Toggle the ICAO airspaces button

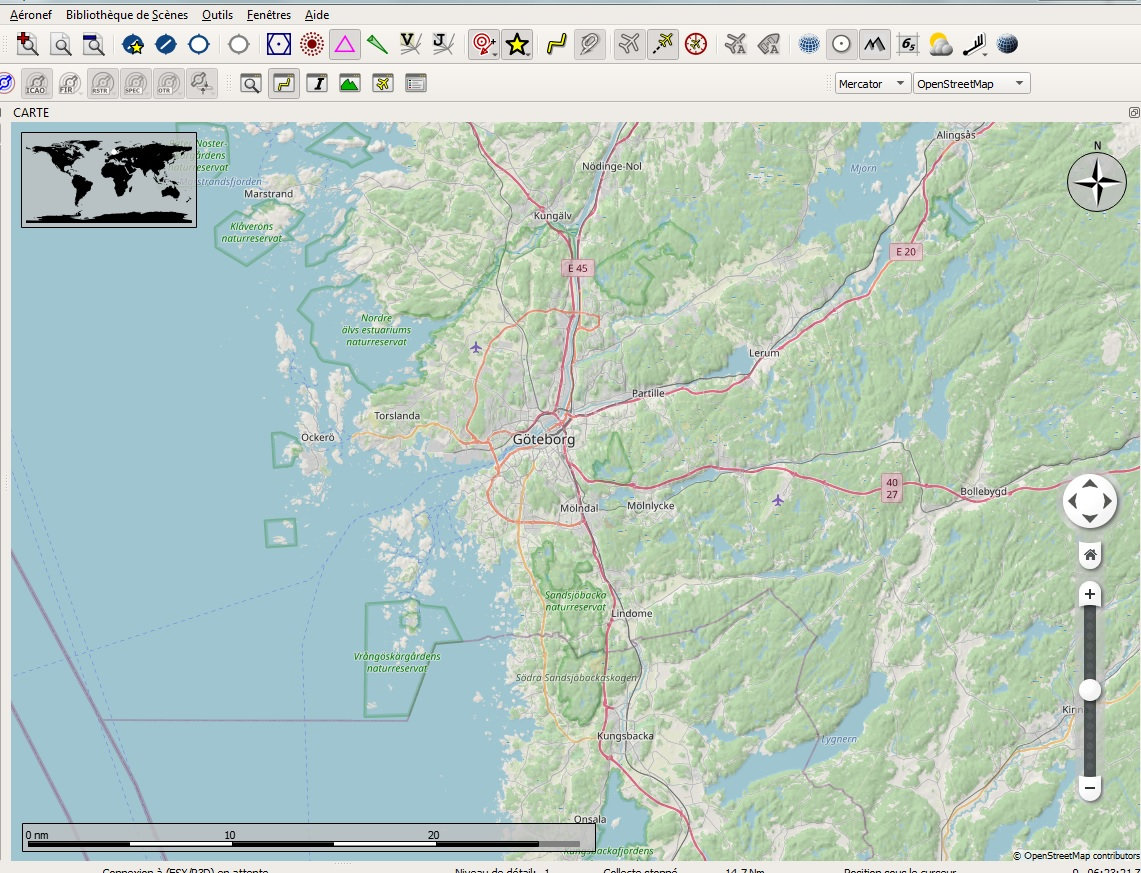[36, 84]
